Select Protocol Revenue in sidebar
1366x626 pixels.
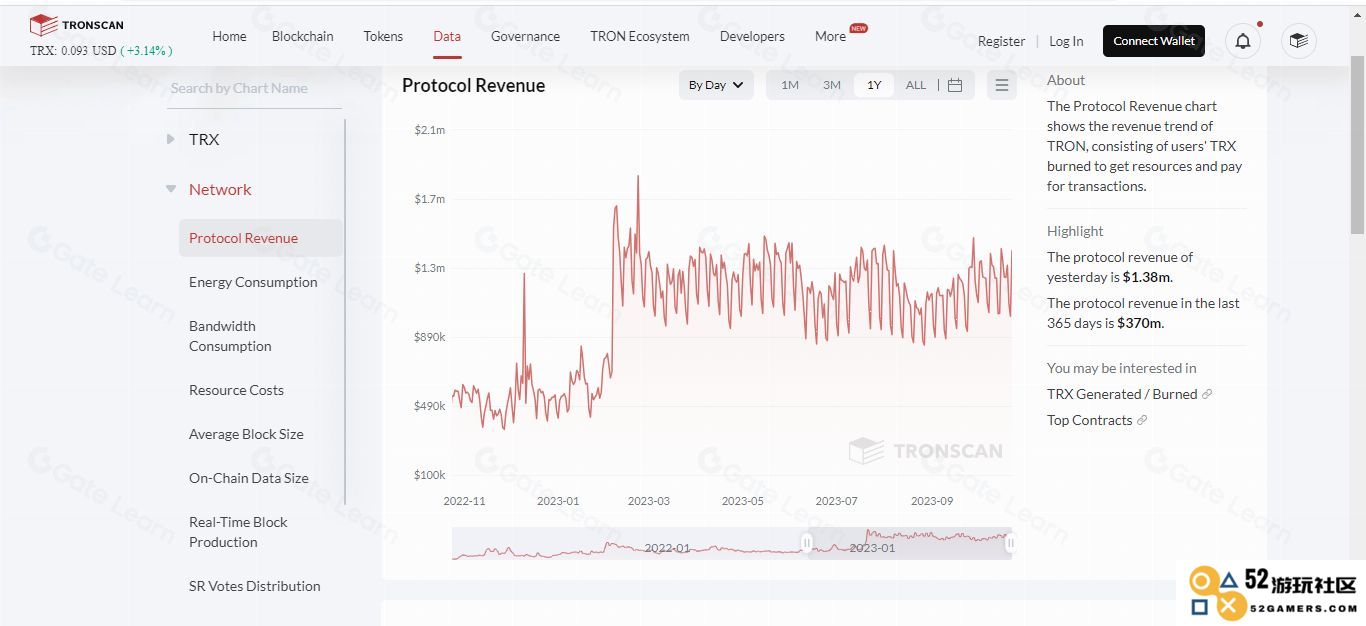click(x=260, y=238)
